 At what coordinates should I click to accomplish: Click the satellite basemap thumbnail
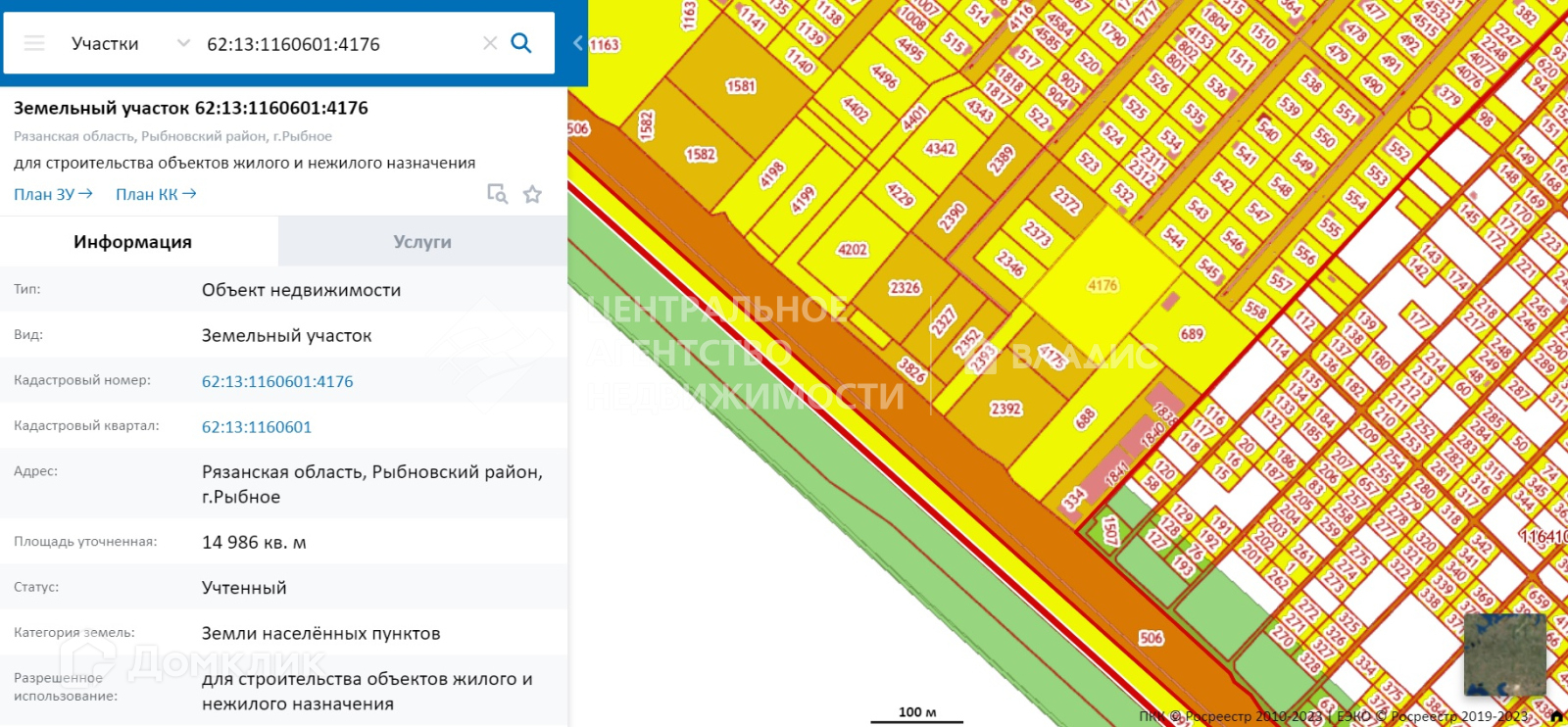click(x=1504, y=654)
